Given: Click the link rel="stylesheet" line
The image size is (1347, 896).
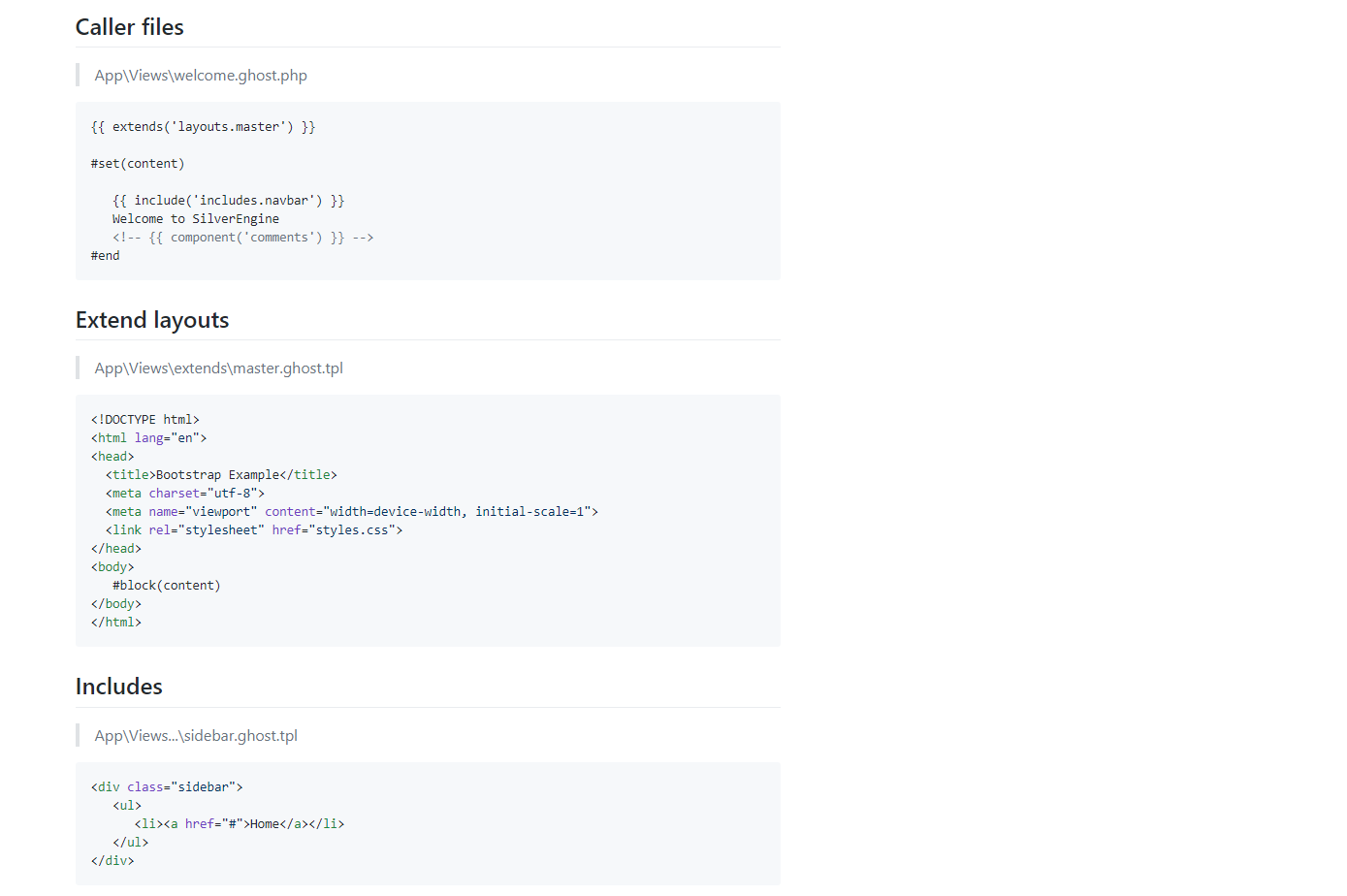Looking at the screenshot, I should point(254,530).
